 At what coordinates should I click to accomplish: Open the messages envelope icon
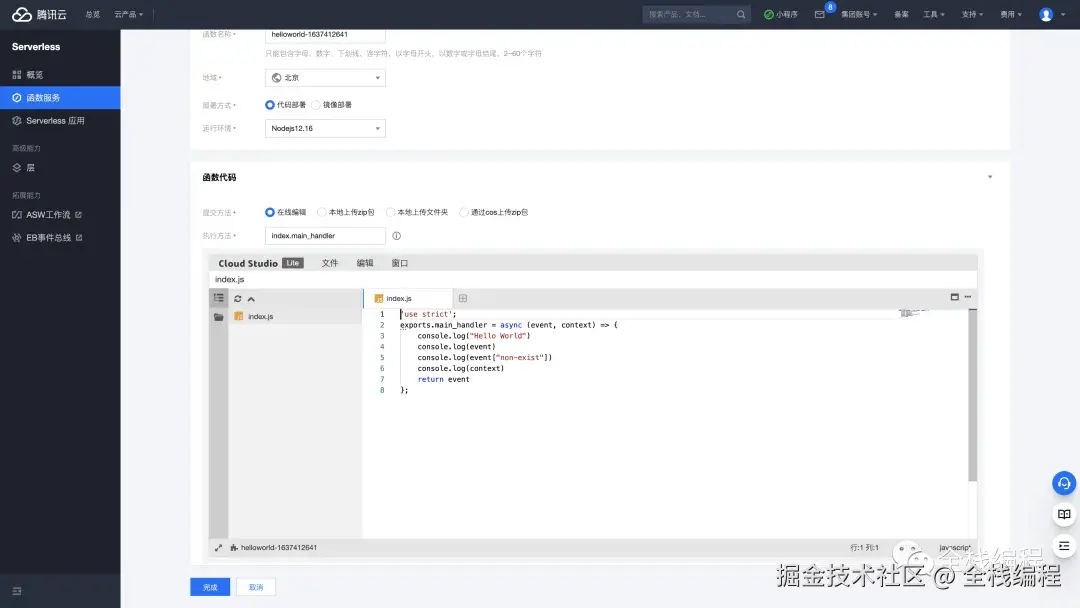(x=820, y=14)
